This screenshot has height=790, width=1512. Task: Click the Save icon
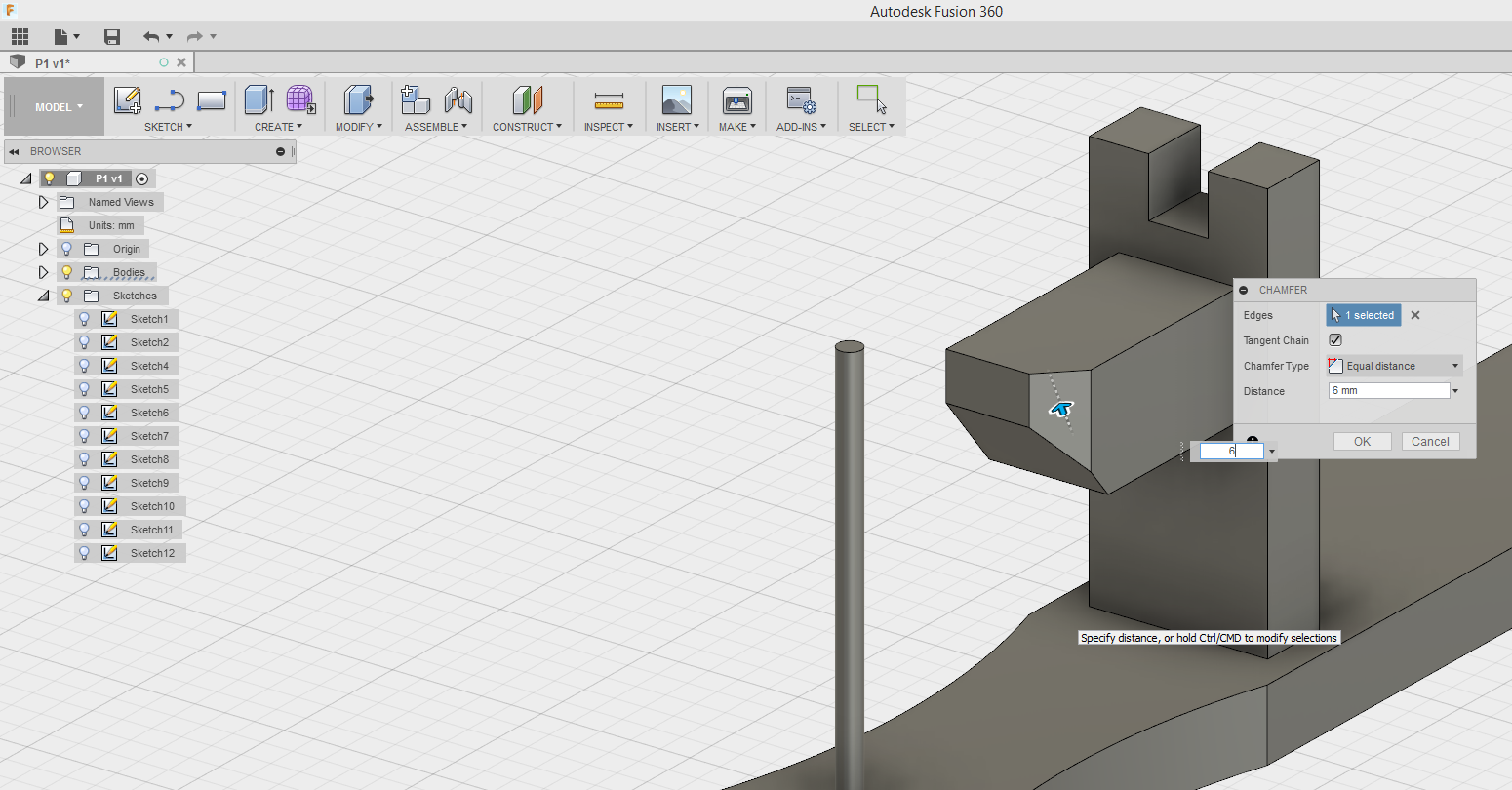[112, 37]
